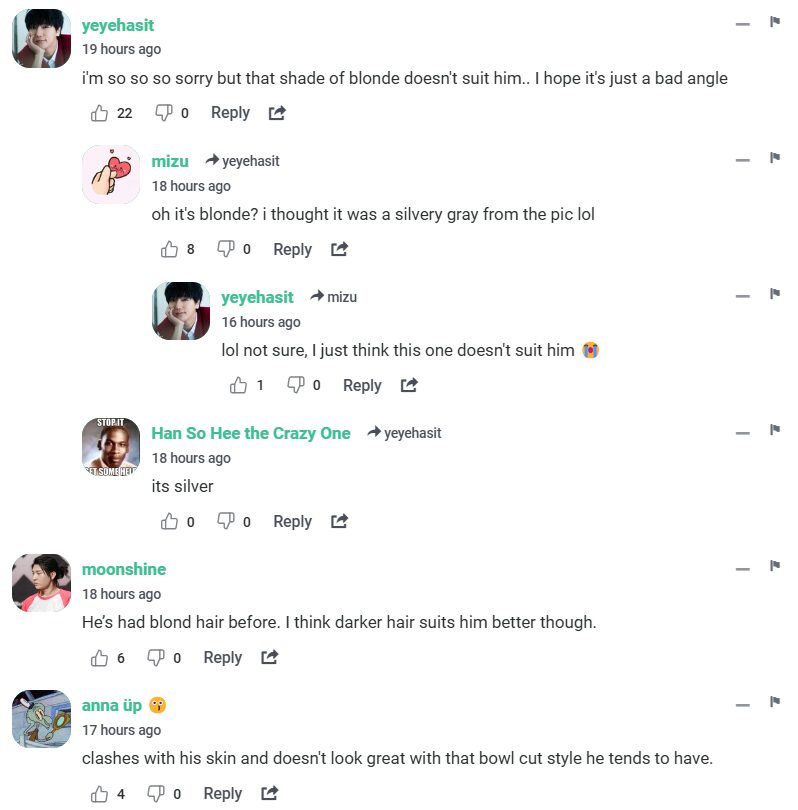Reply to anna üp's comment

pos(222,793)
